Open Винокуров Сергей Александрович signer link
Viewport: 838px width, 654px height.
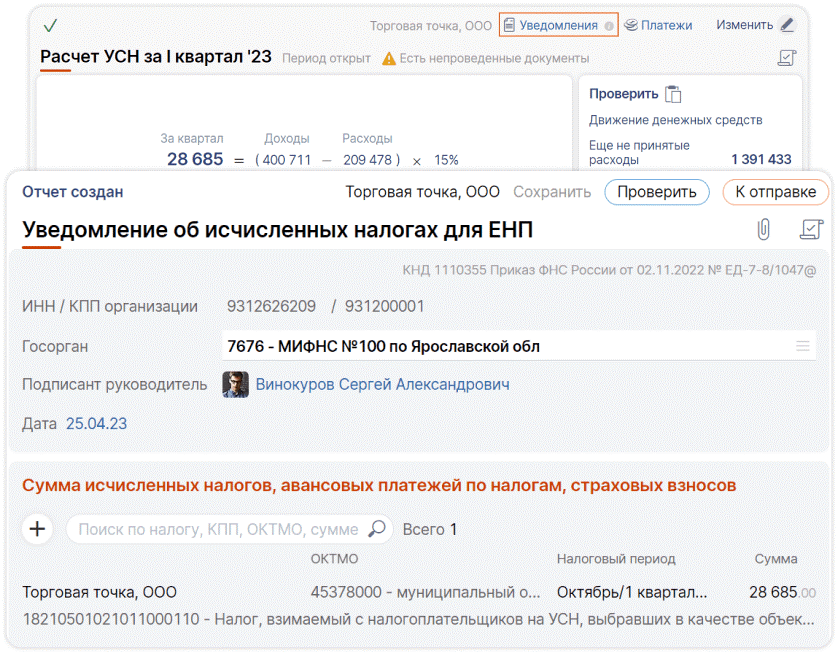(382, 384)
